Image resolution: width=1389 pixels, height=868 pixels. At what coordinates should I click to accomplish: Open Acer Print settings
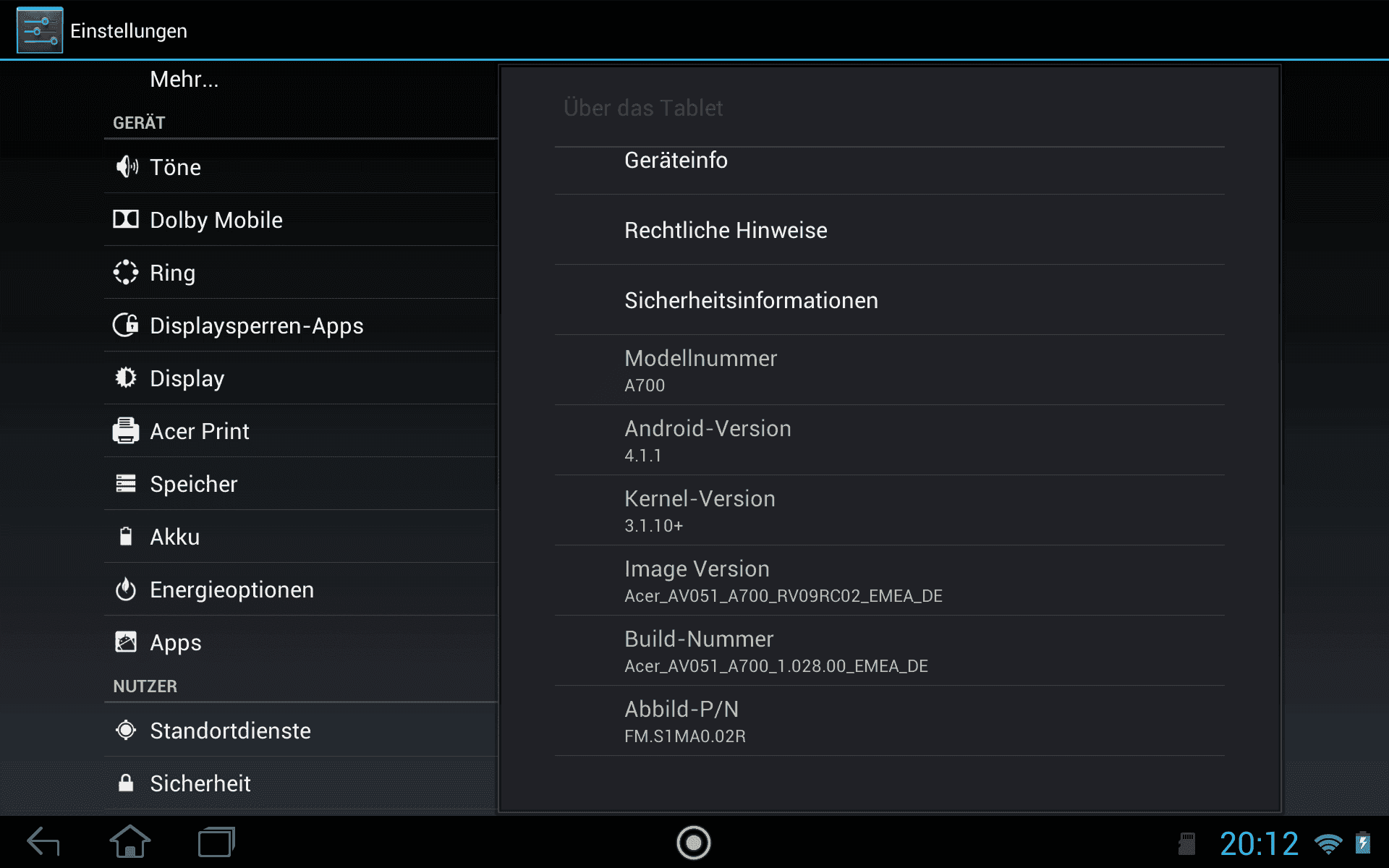[x=301, y=431]
